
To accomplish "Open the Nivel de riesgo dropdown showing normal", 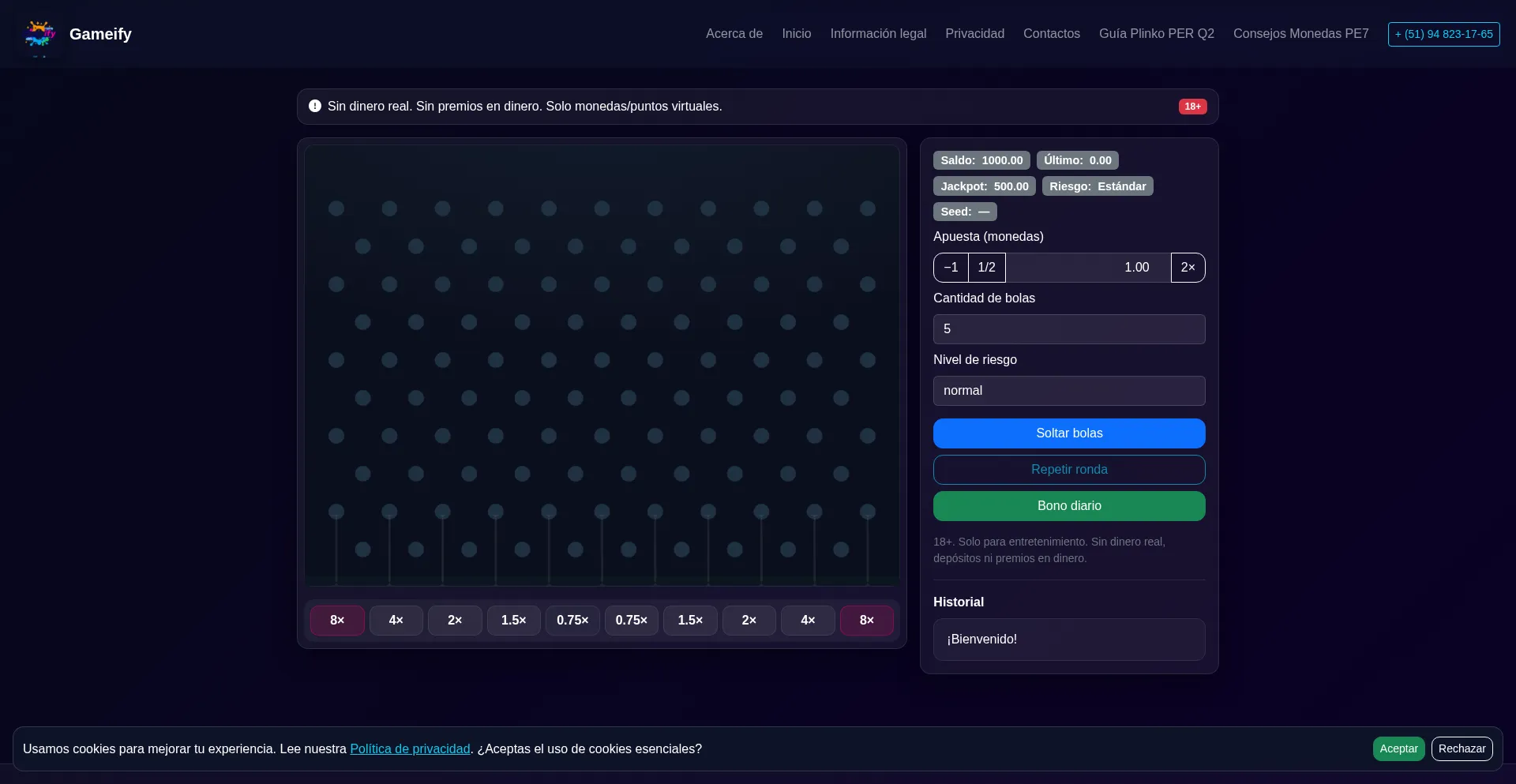I will coord(1069,390).
